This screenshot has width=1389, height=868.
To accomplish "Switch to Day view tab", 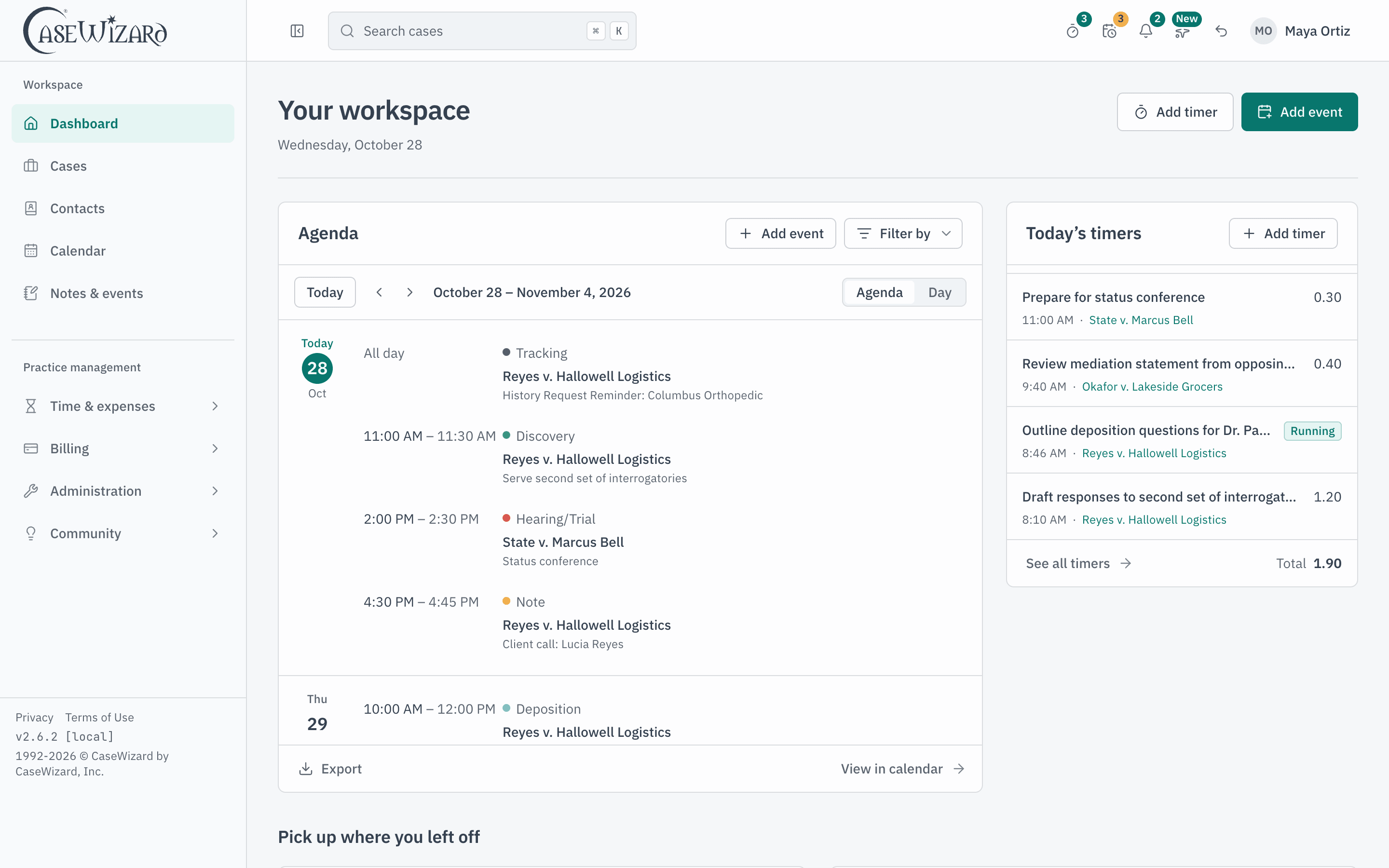I will [940, 292].
